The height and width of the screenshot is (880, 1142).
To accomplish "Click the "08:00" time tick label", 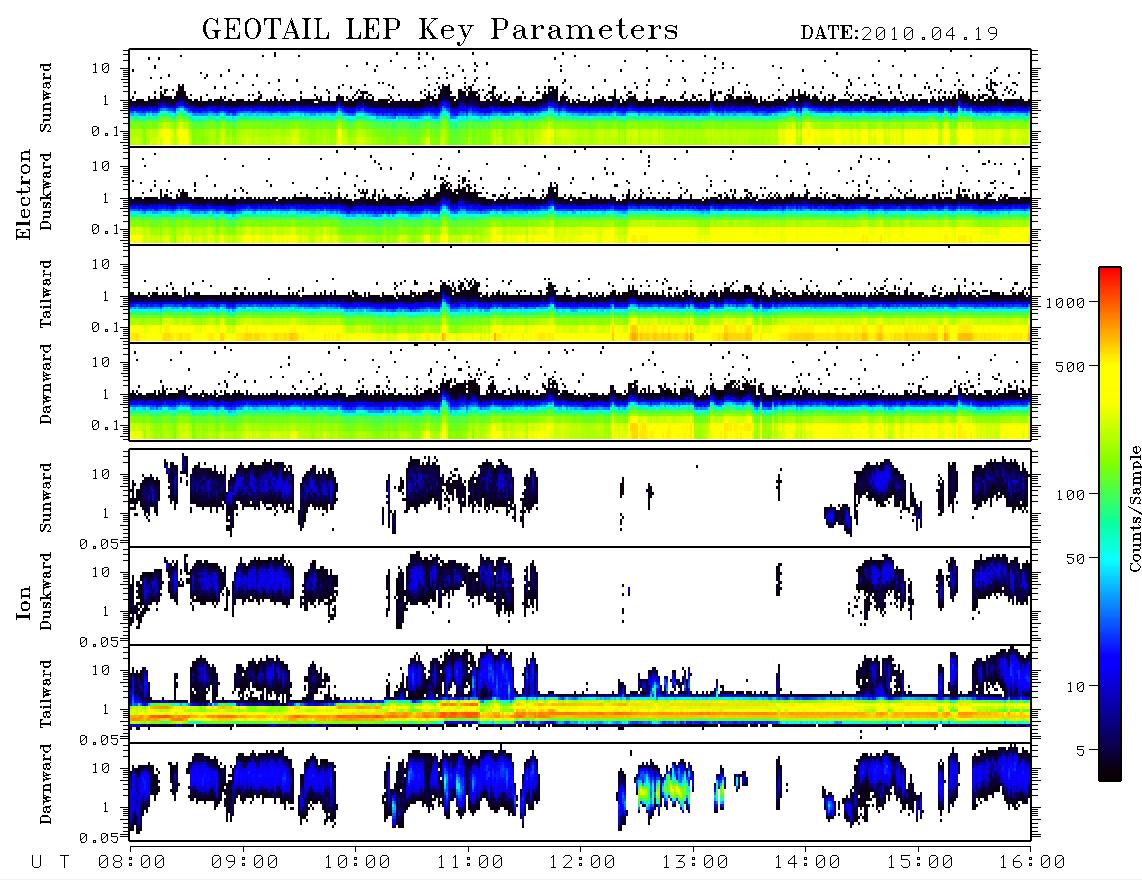I will 132,863.
